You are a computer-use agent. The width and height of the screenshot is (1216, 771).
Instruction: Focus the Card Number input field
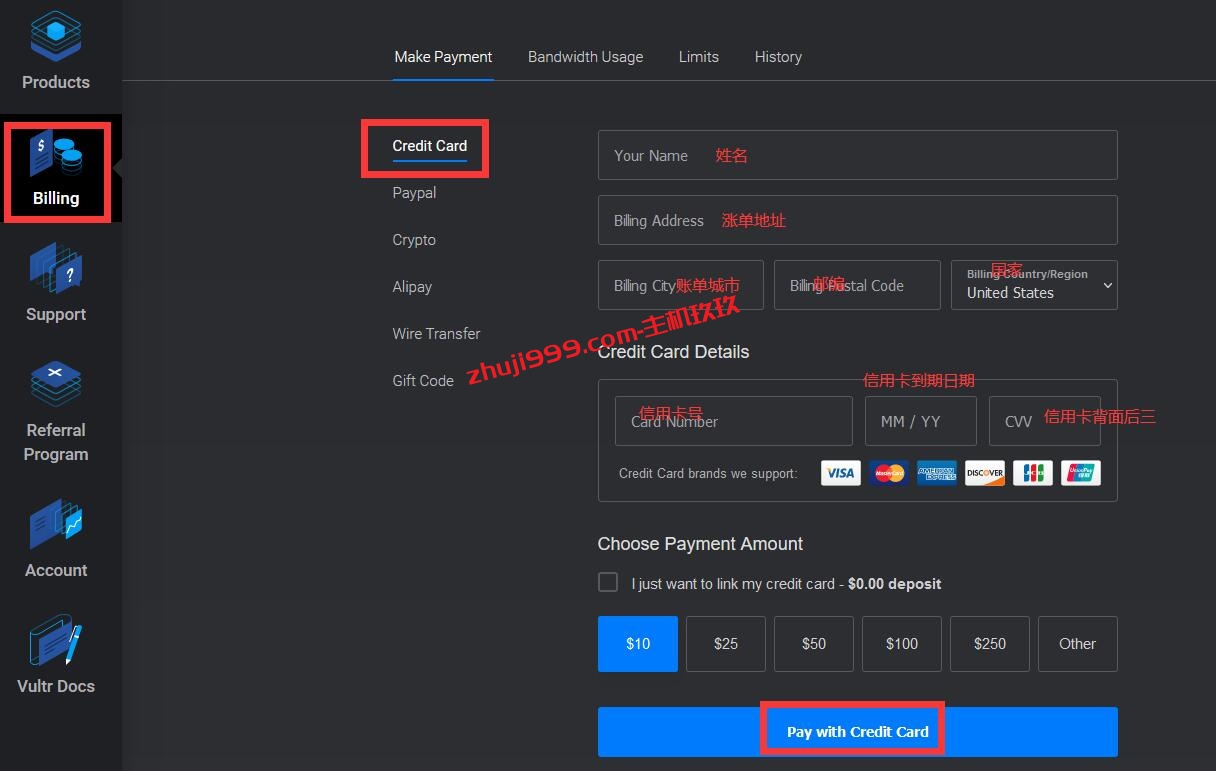point(734,421)
